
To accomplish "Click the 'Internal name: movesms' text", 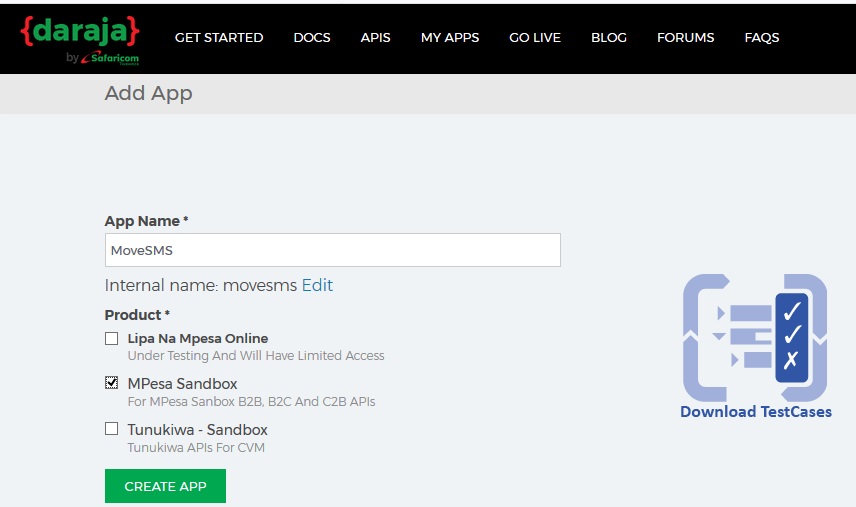I will pos(201,285).
